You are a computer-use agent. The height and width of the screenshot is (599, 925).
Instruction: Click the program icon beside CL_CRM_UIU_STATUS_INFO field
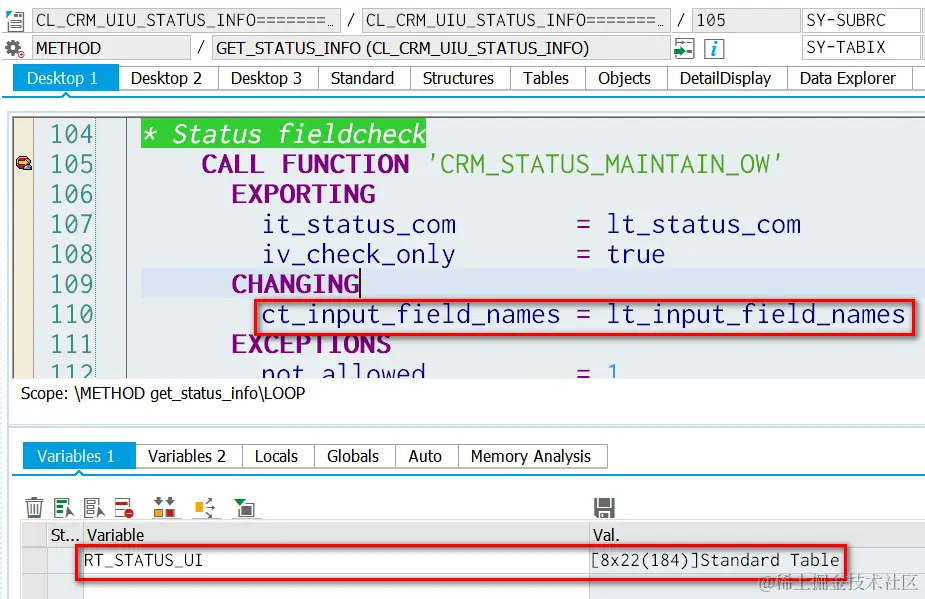[15, 21]
